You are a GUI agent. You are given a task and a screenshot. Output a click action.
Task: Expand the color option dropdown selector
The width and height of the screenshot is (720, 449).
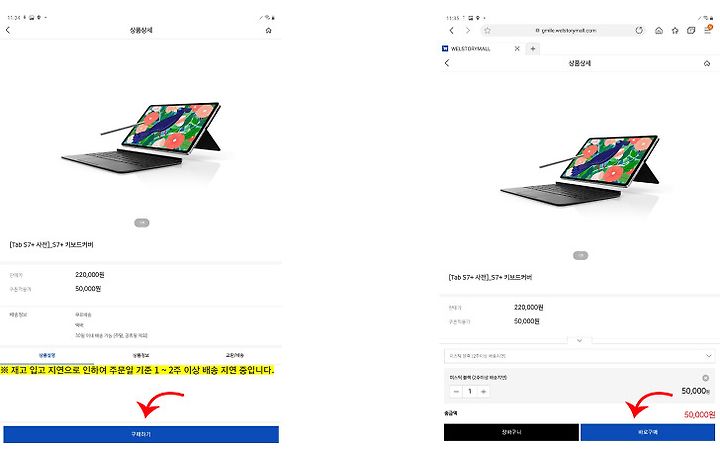click(579, 356)
